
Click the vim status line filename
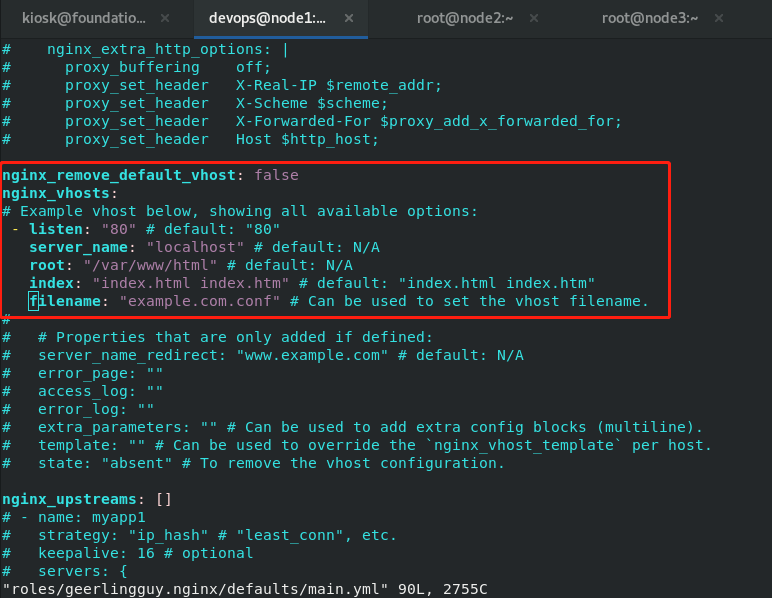coord(195,589)
